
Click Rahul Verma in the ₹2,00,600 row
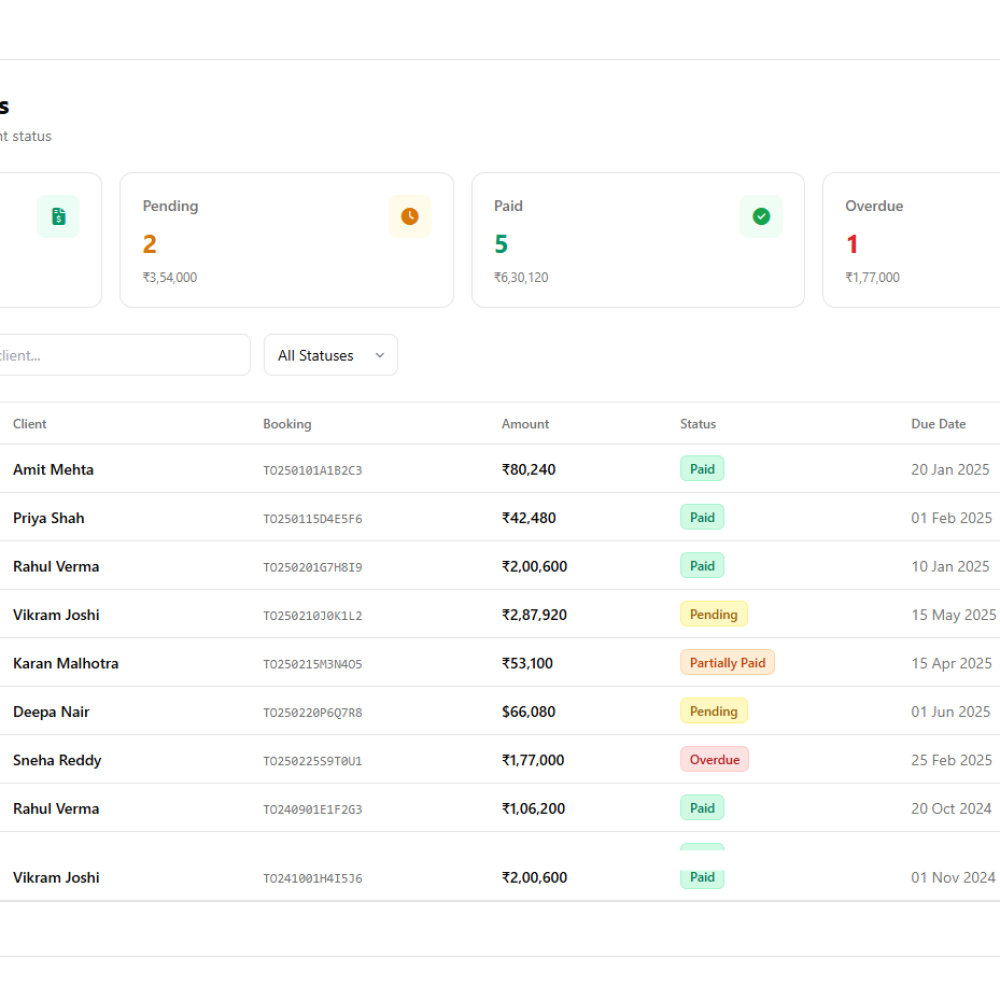tap(56, 566)
